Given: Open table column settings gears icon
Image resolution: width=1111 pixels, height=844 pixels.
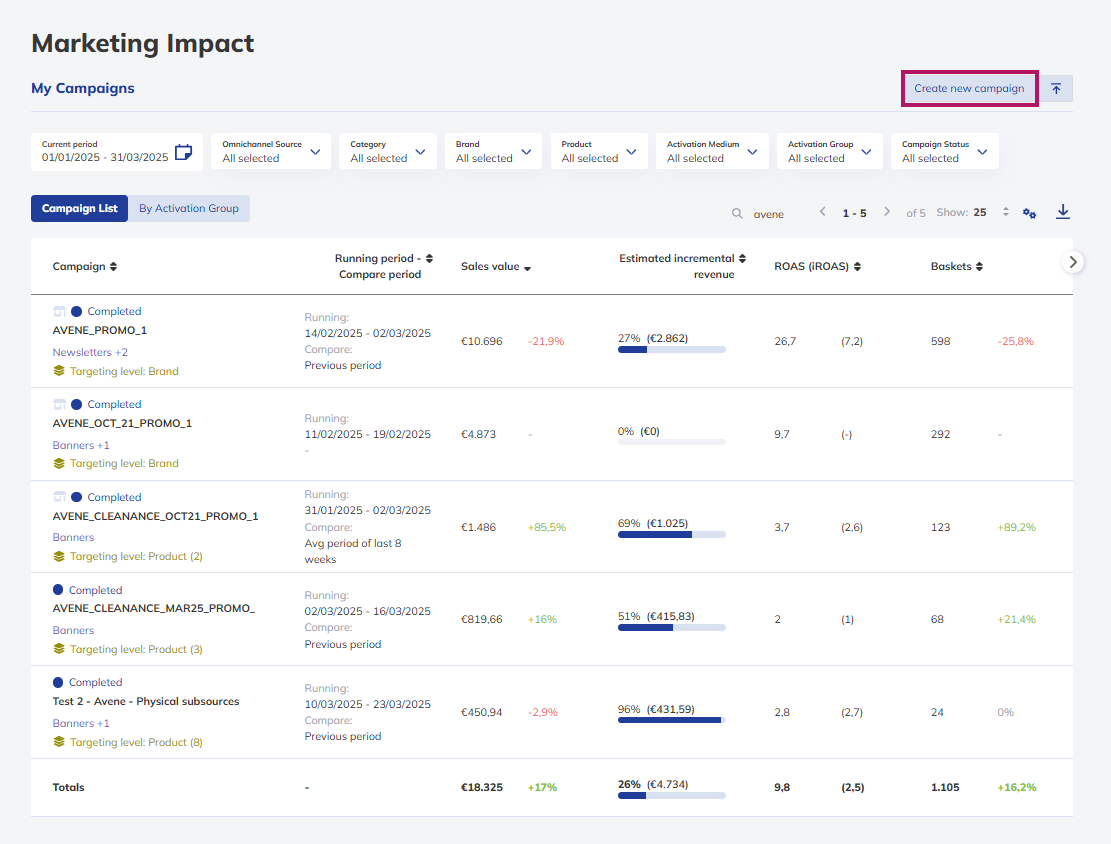Looking at the screenshot, I should pos(1030,213).
